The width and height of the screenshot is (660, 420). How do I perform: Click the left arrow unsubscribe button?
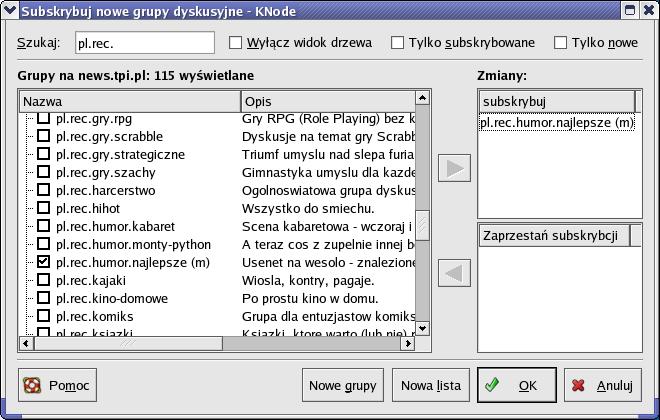point(456,271)
